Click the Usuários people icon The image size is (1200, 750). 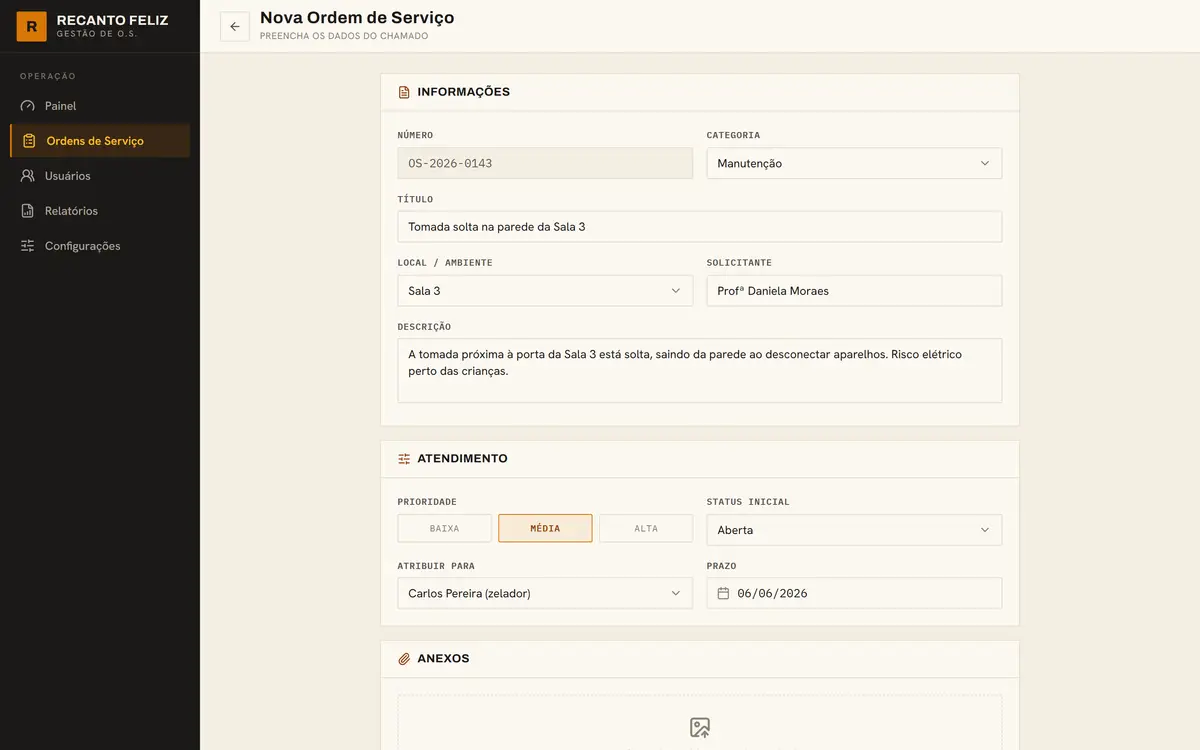28,176
